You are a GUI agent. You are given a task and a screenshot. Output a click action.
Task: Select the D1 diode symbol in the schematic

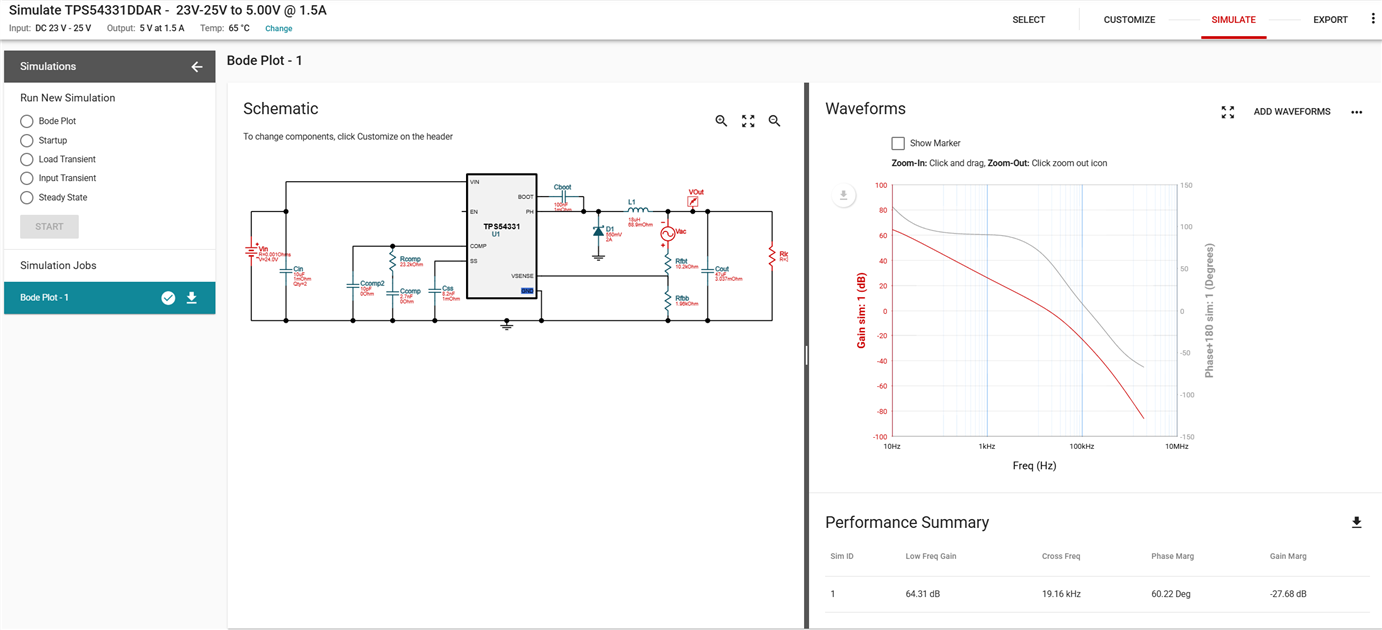click(598, 232)
